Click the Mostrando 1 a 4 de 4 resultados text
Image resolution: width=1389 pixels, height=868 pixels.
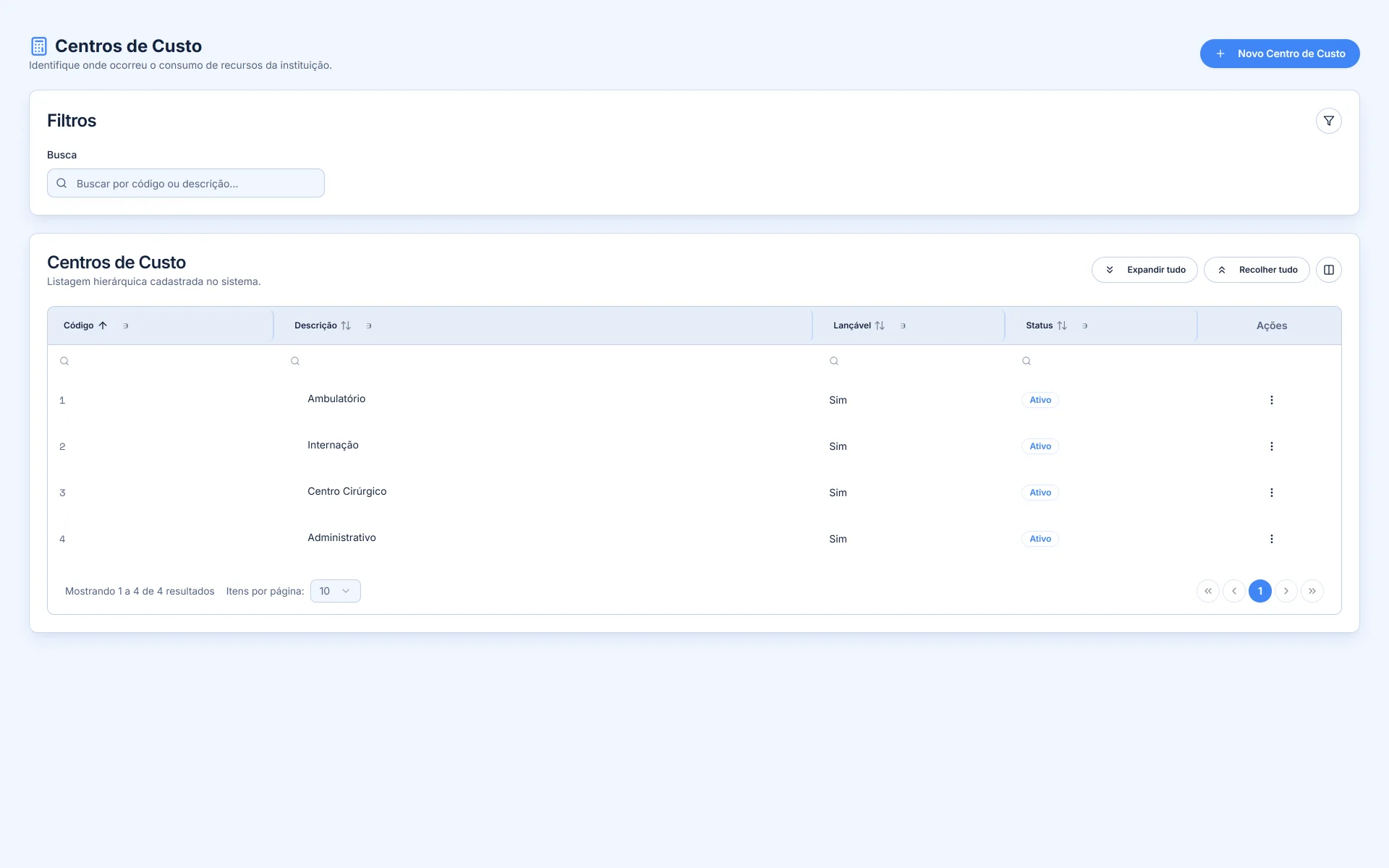click(x=140, y=591)
